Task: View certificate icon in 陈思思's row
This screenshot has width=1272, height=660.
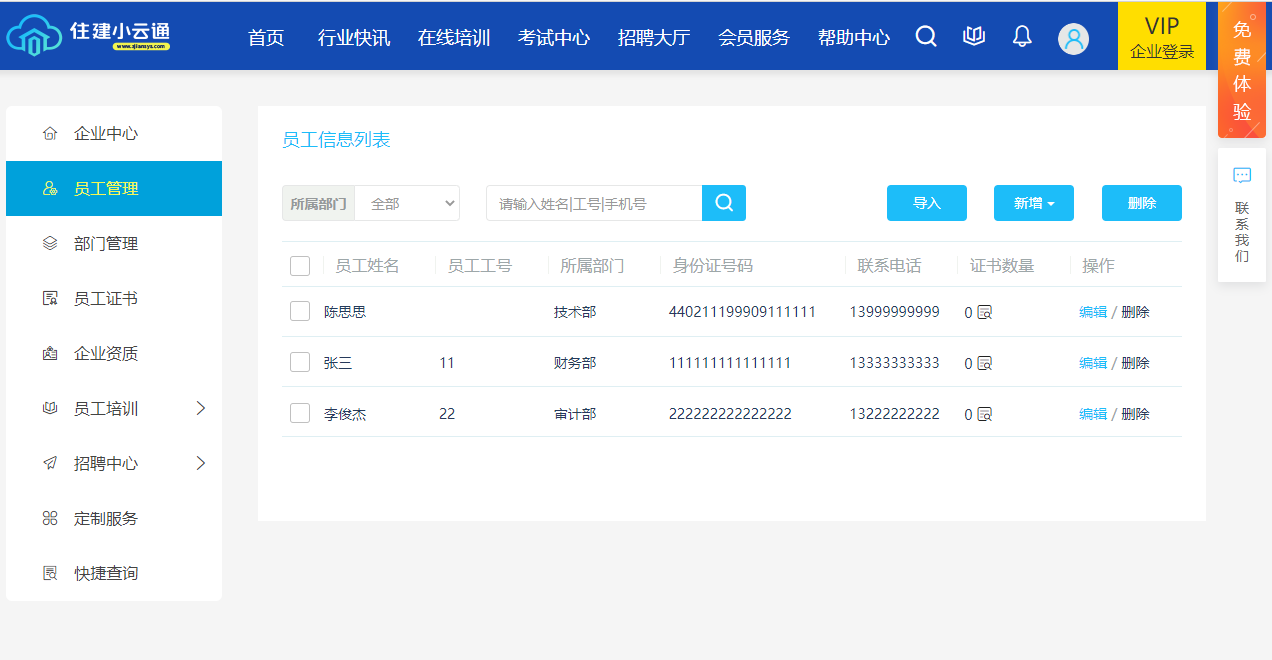Action: point(984,312)
